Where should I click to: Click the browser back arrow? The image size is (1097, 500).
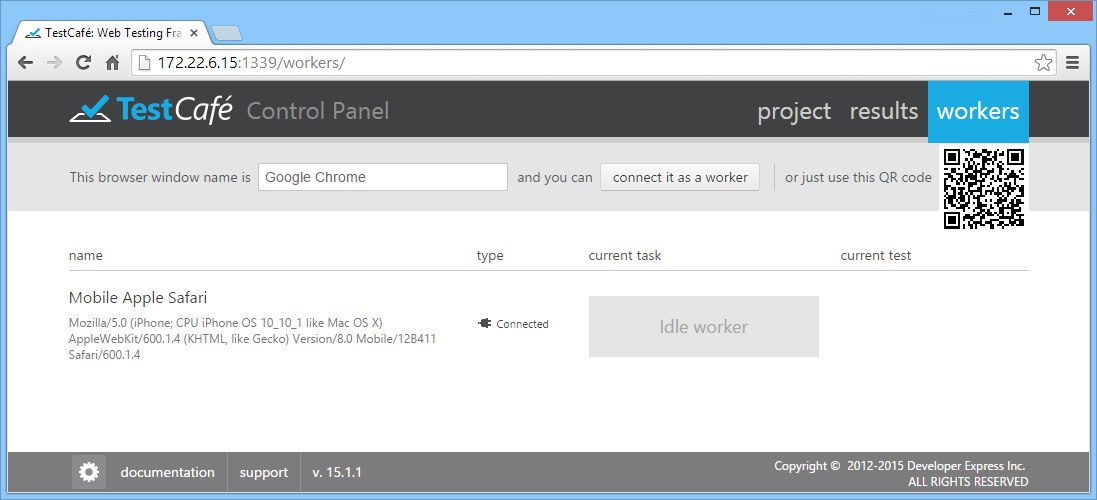click(26, 63)
